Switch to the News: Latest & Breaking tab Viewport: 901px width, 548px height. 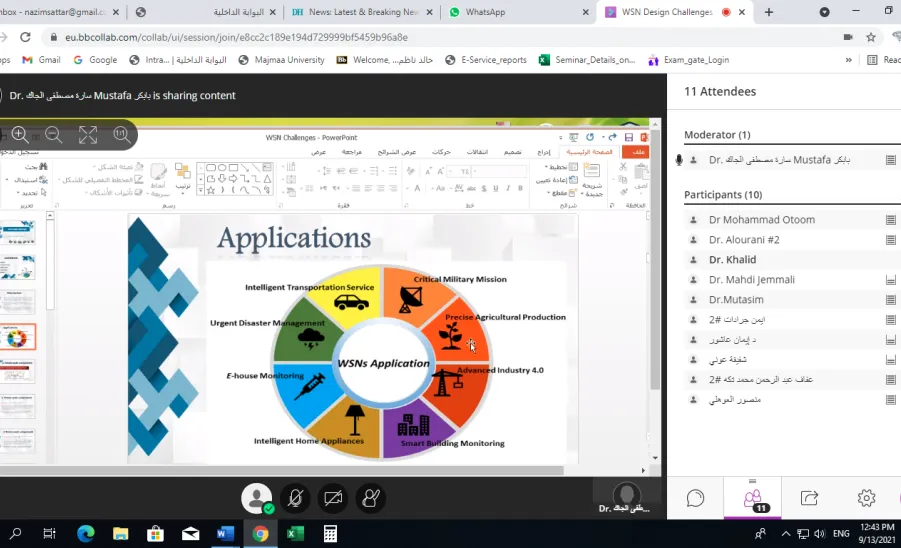click(362, 12)
